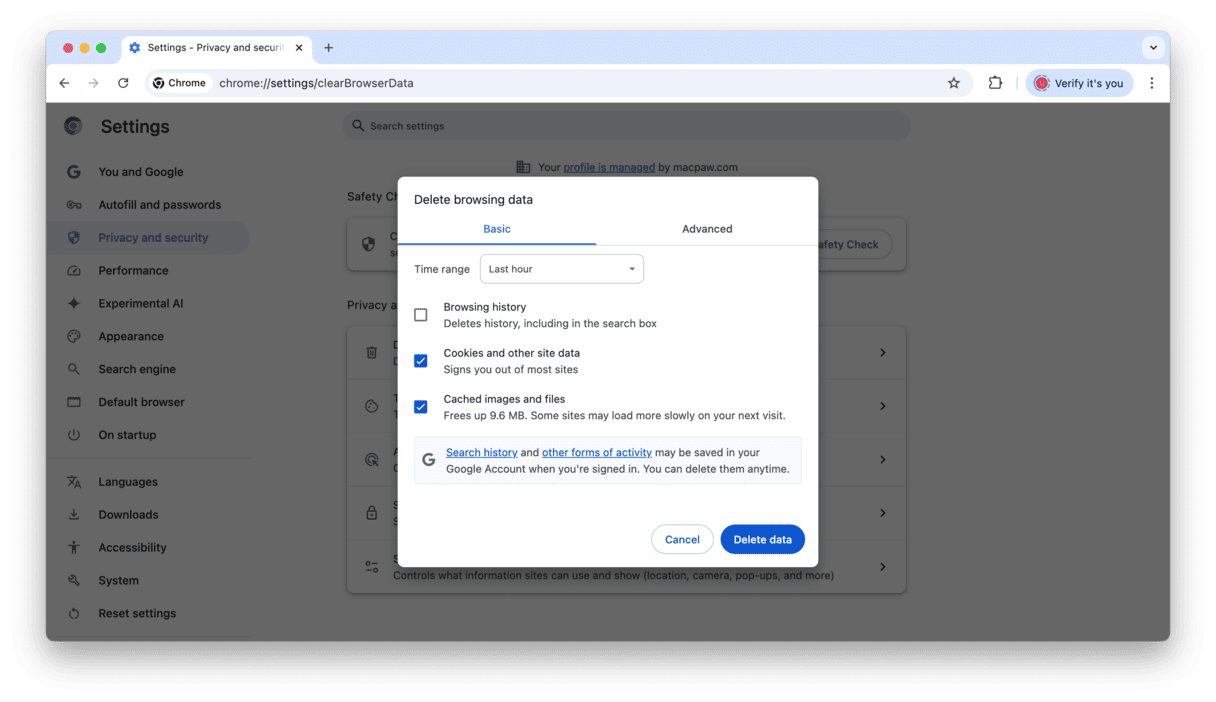
Task: Reload the page with refresh icon
Action: pyautogui.click(x=123, y=83)
